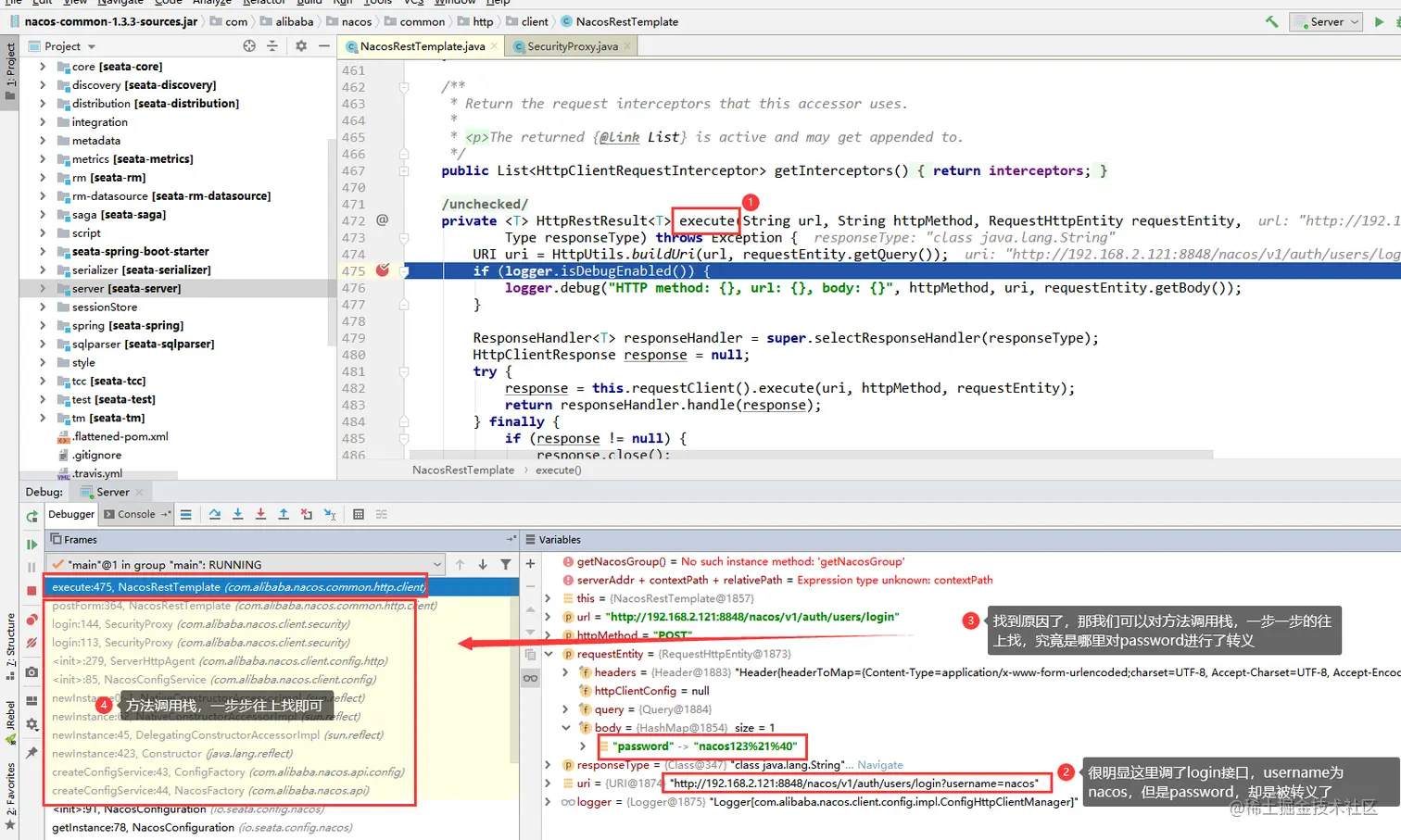Open the thread selector dropdown showing main RUNNING
Image resolution: width=1401 pixels, height=840 pixels.
(247, 564)
